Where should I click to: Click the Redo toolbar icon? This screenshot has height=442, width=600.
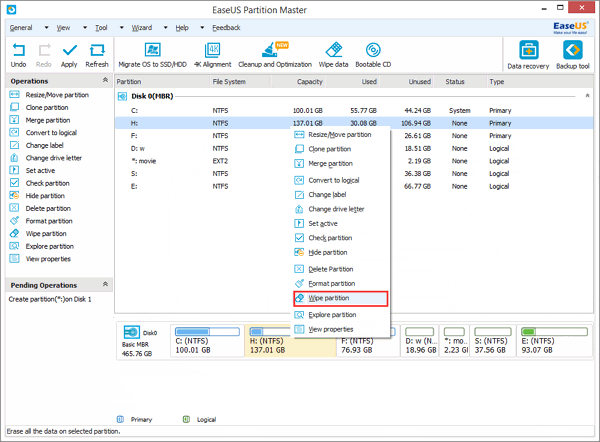point(44,55)
